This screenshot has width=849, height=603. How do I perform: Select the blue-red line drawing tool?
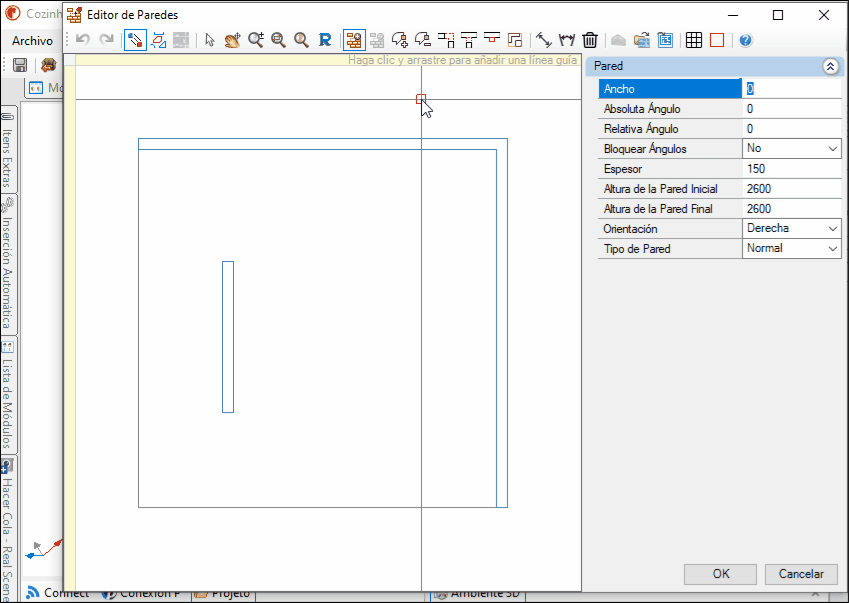(159, 40)
